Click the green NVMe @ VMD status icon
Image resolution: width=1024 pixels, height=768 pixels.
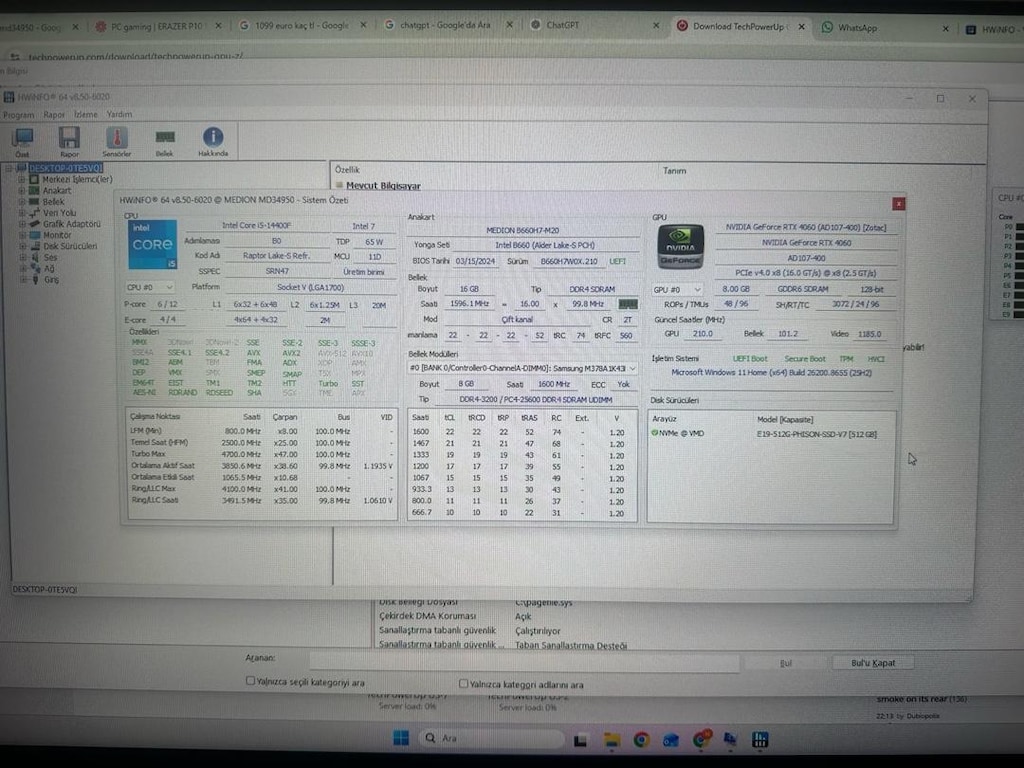654,433
